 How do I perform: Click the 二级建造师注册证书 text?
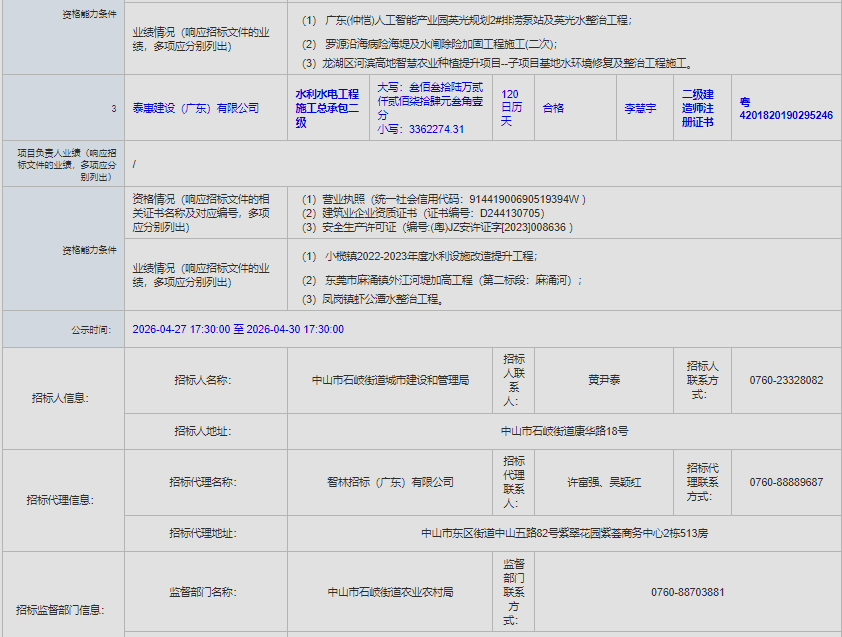pos(698,108)
